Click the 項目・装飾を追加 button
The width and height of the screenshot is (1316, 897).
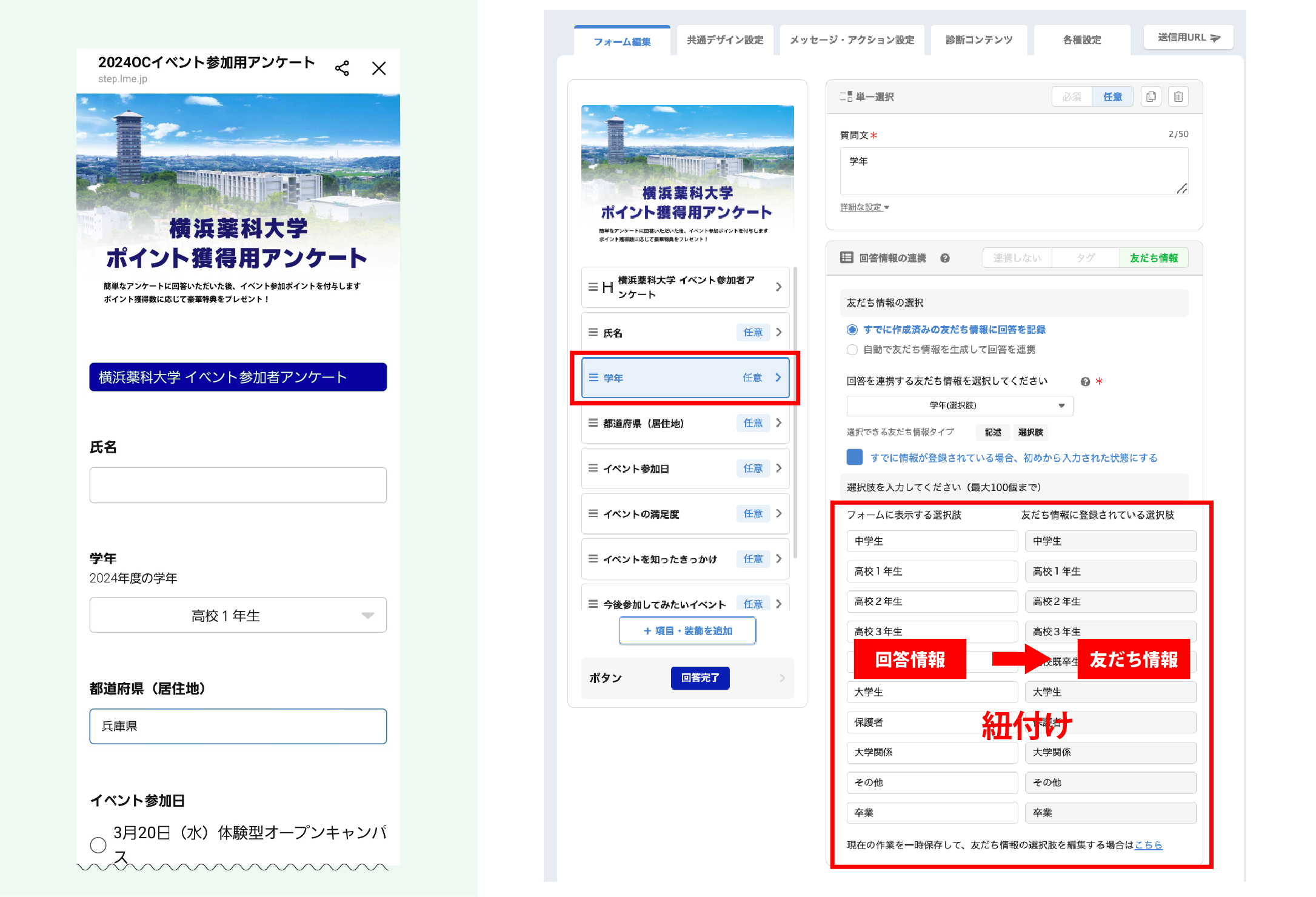[687, 631]
